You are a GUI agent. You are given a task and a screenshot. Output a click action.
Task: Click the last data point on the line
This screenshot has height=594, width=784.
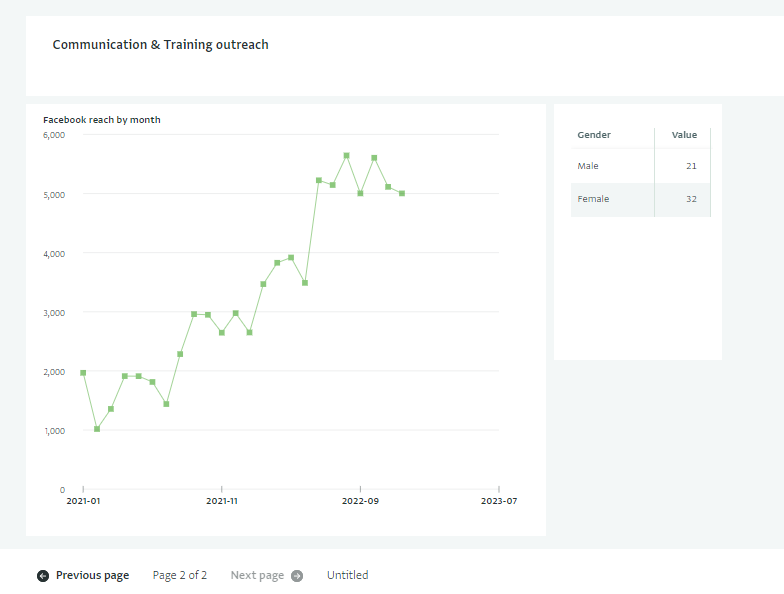(402, 194)
